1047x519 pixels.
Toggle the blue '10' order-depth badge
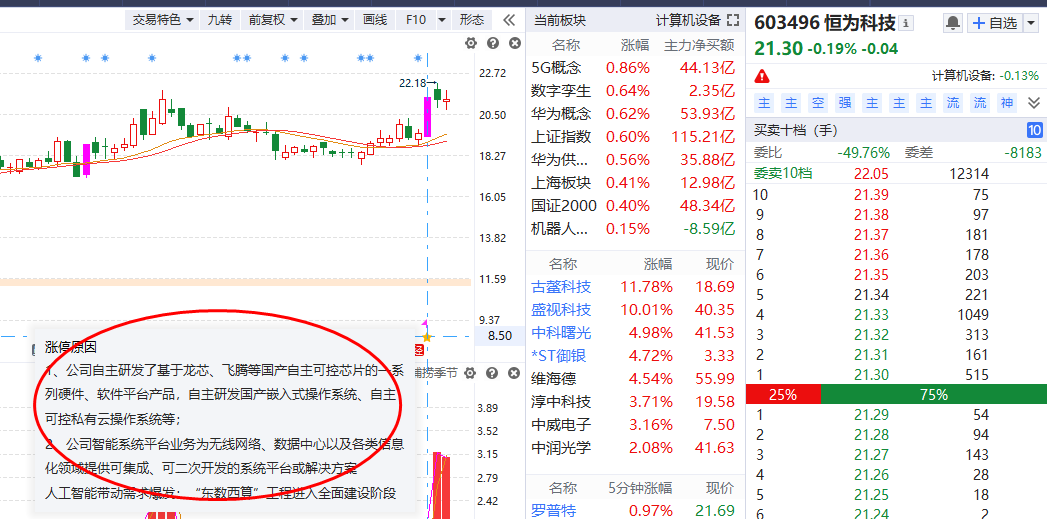point(1034,130)
